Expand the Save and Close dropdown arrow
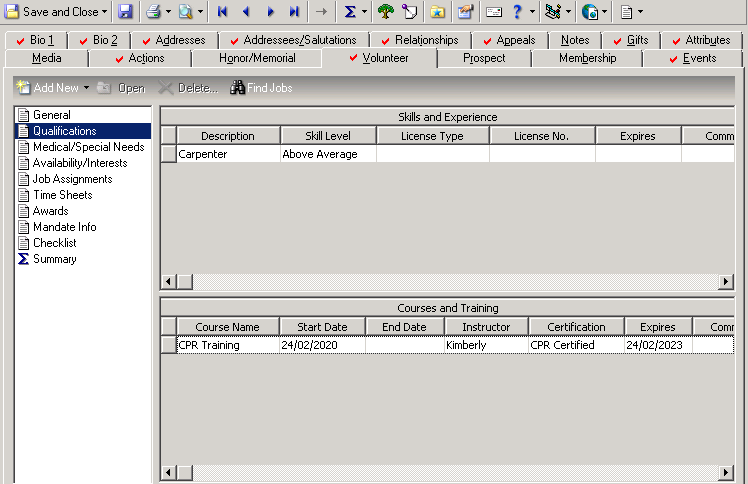Screen dimensions: 748x484 (x=104, y=11)
